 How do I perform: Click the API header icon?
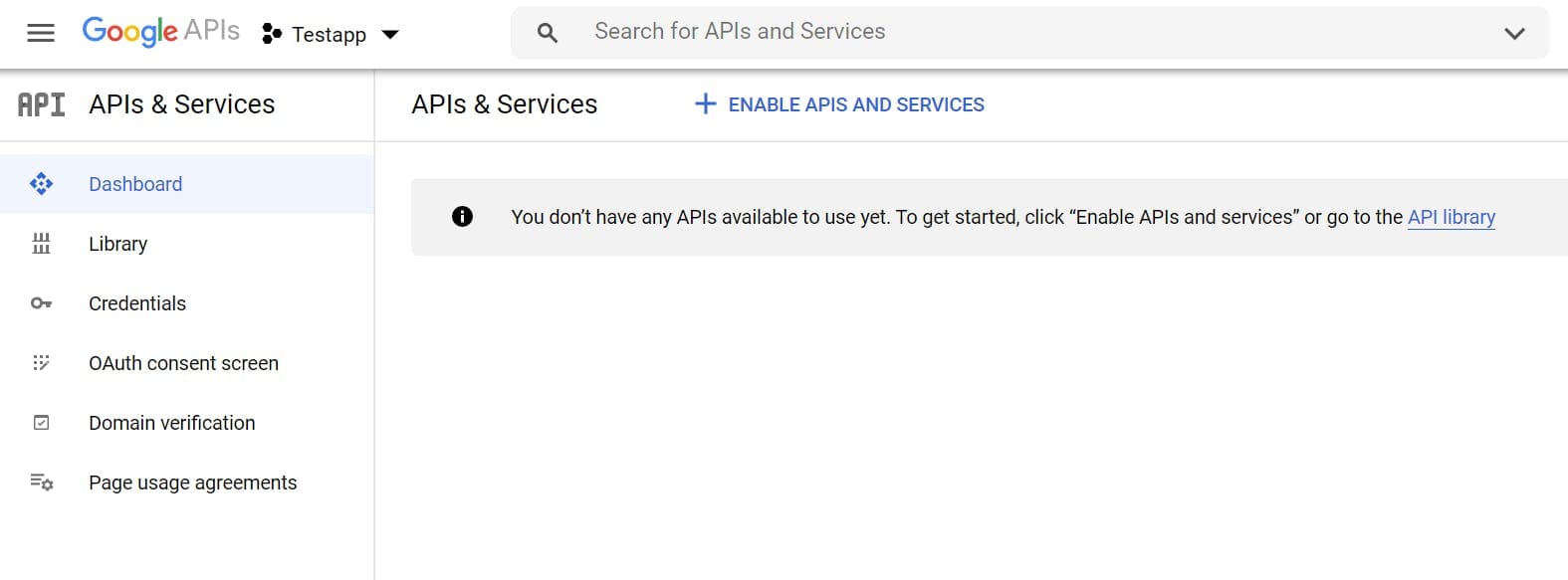(41, 104)
